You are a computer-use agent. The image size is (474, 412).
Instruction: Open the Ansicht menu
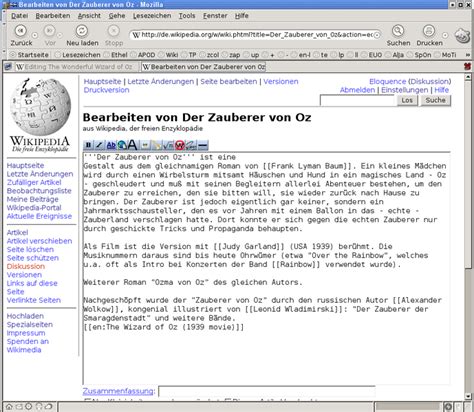89,16
